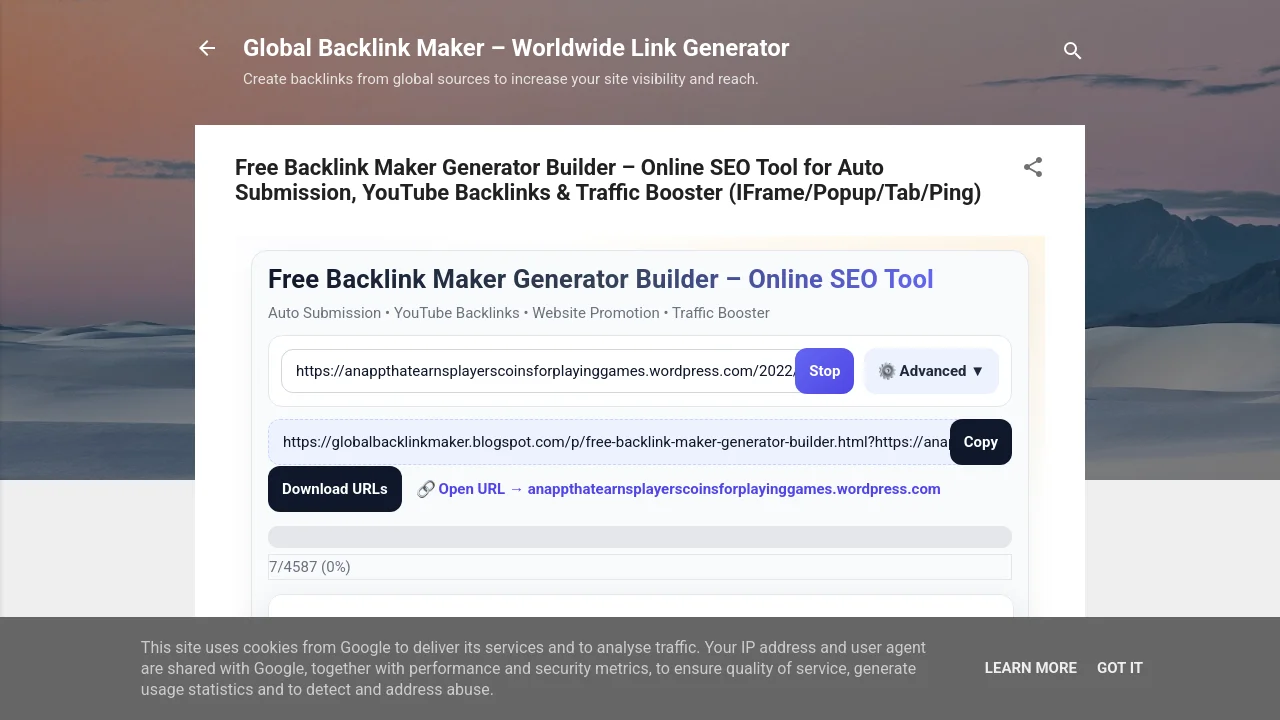Click the Download URLs button

click(335, 489)
